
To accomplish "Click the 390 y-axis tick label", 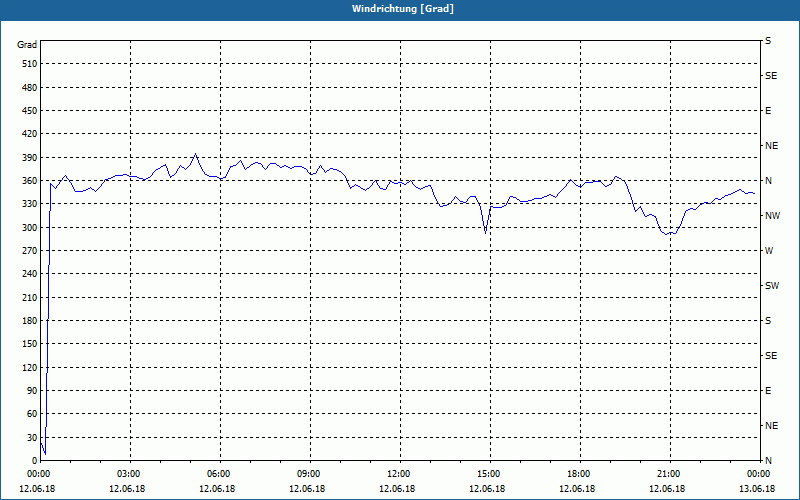I will pos(30,157).
